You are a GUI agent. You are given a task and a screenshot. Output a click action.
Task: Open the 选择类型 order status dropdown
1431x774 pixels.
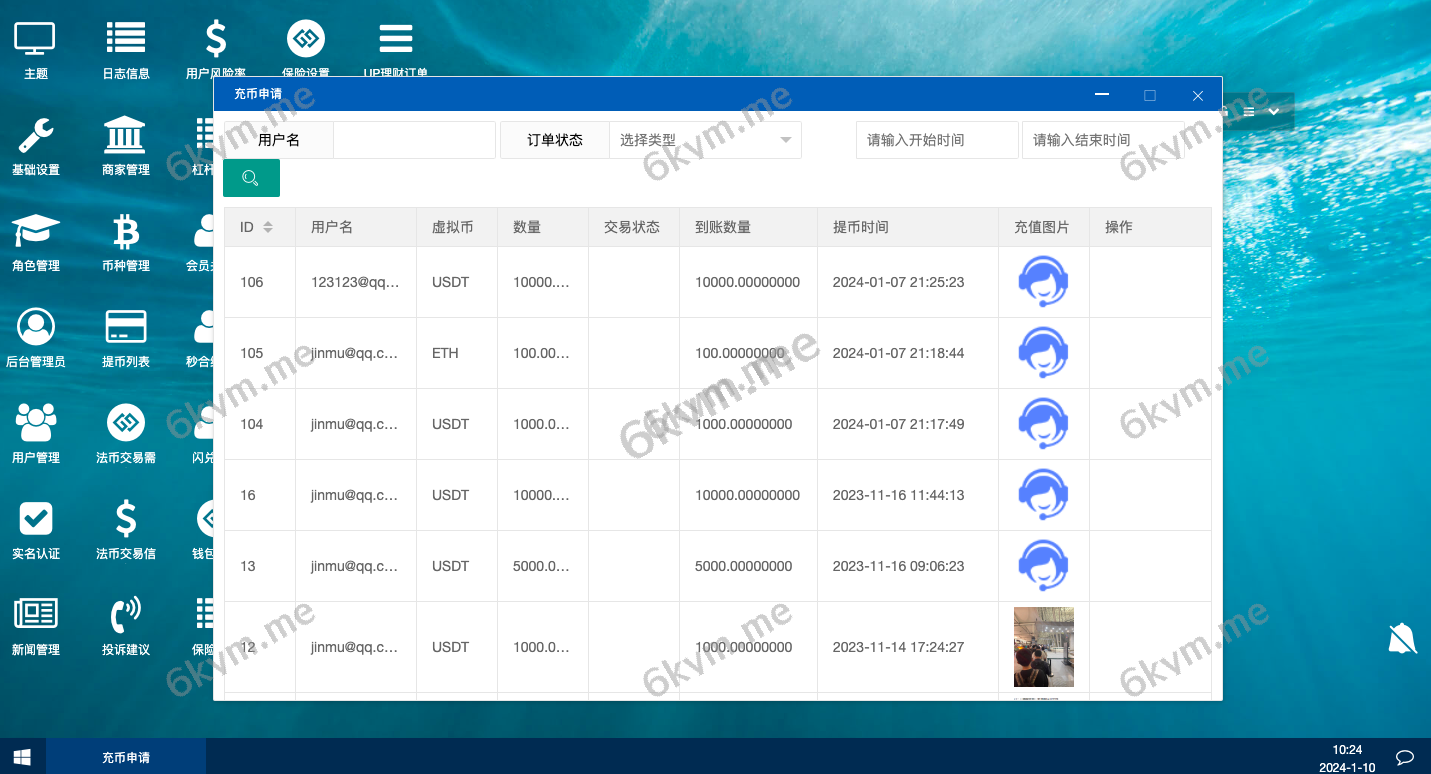[705, 140]
